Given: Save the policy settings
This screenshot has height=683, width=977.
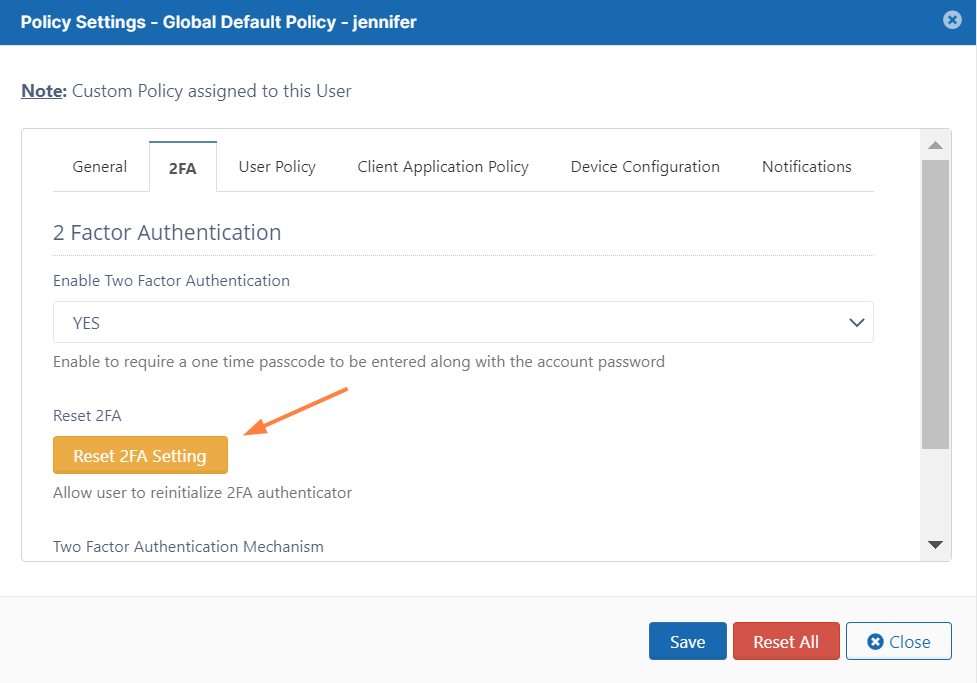Looking at the screenshot, I should click(687, 642).
